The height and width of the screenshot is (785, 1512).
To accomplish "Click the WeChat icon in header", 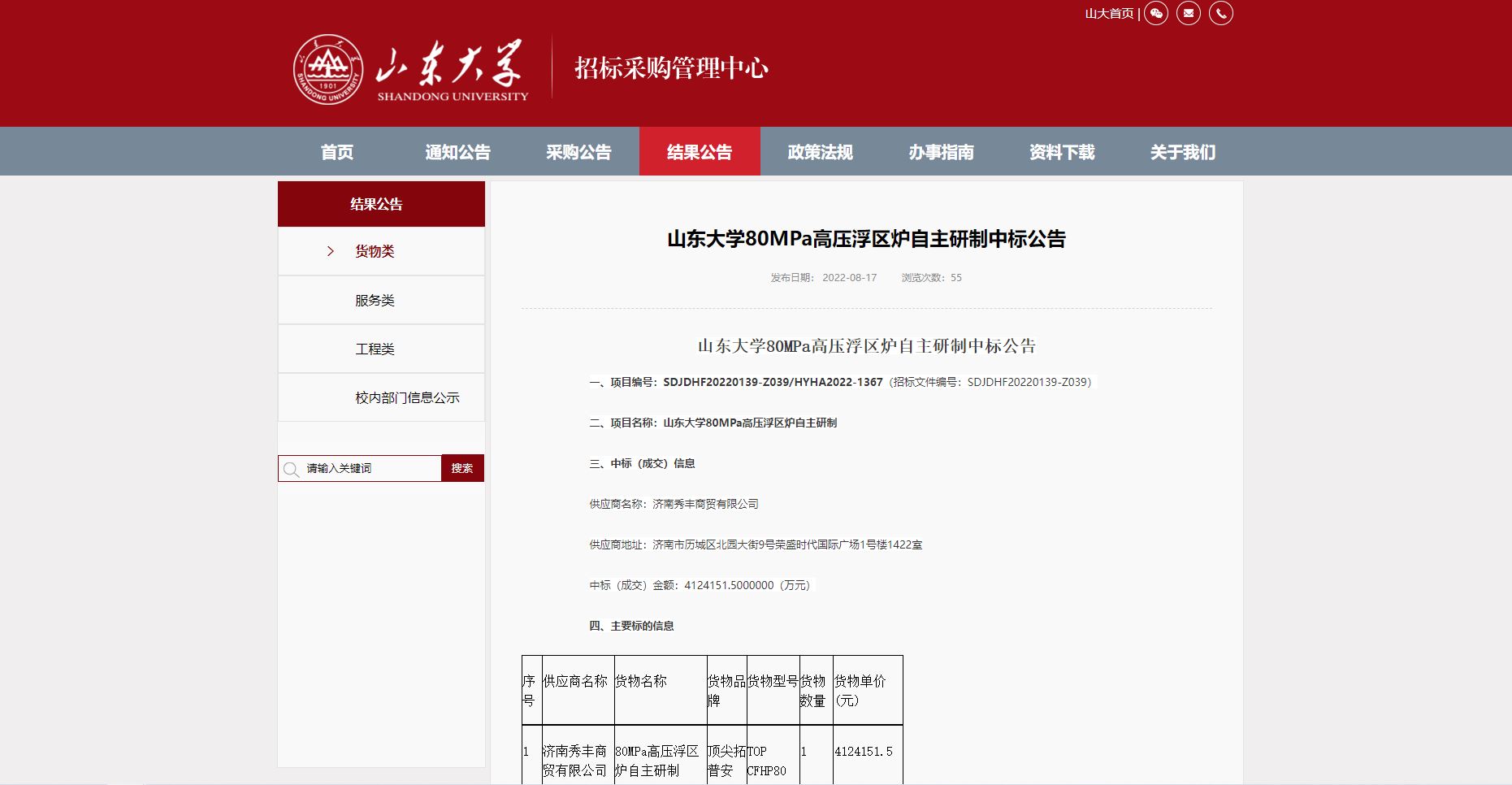I will (x=1155, y=13).
